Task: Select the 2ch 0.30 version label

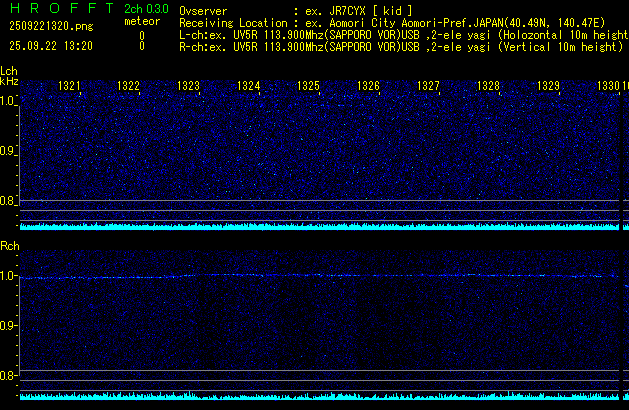Action: [145, 9]
